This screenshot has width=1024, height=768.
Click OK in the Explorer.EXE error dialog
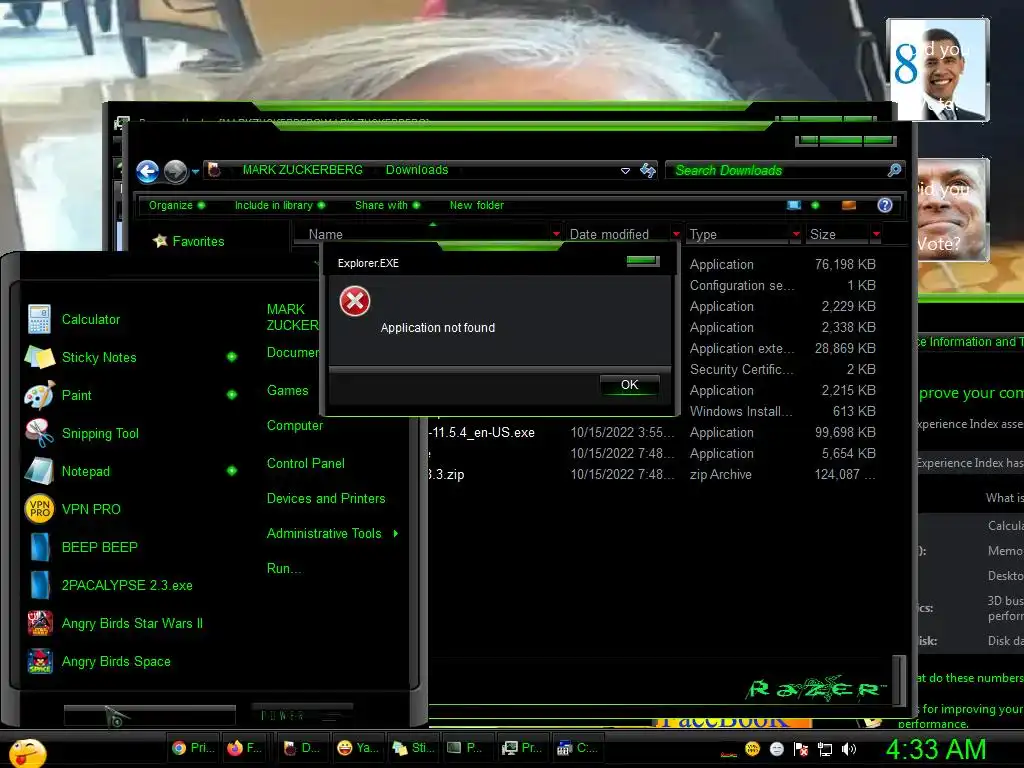(x=630, y=385)
